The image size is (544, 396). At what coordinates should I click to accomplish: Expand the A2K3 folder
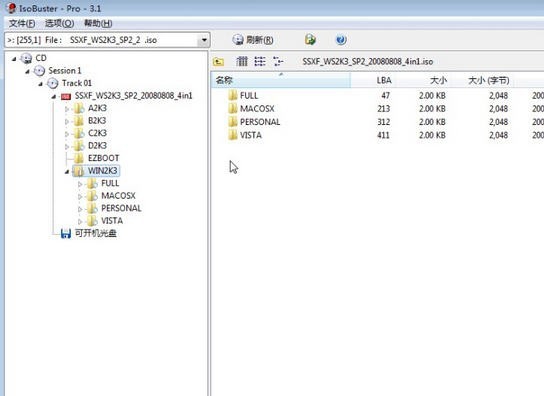[x=67, y=109]
